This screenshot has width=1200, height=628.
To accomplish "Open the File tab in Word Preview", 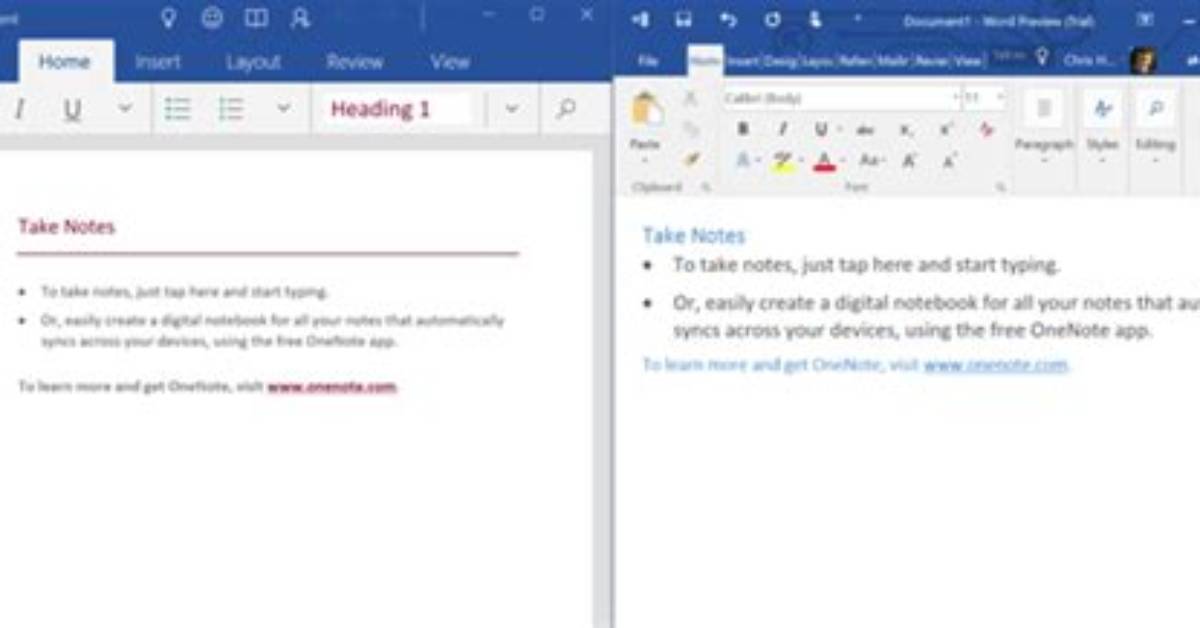I will click(648, 61).
